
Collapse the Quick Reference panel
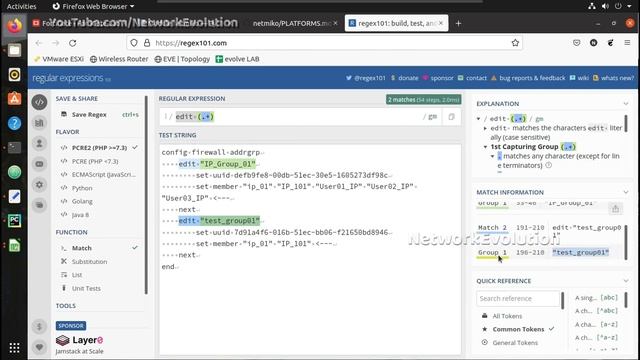[626, 281]
